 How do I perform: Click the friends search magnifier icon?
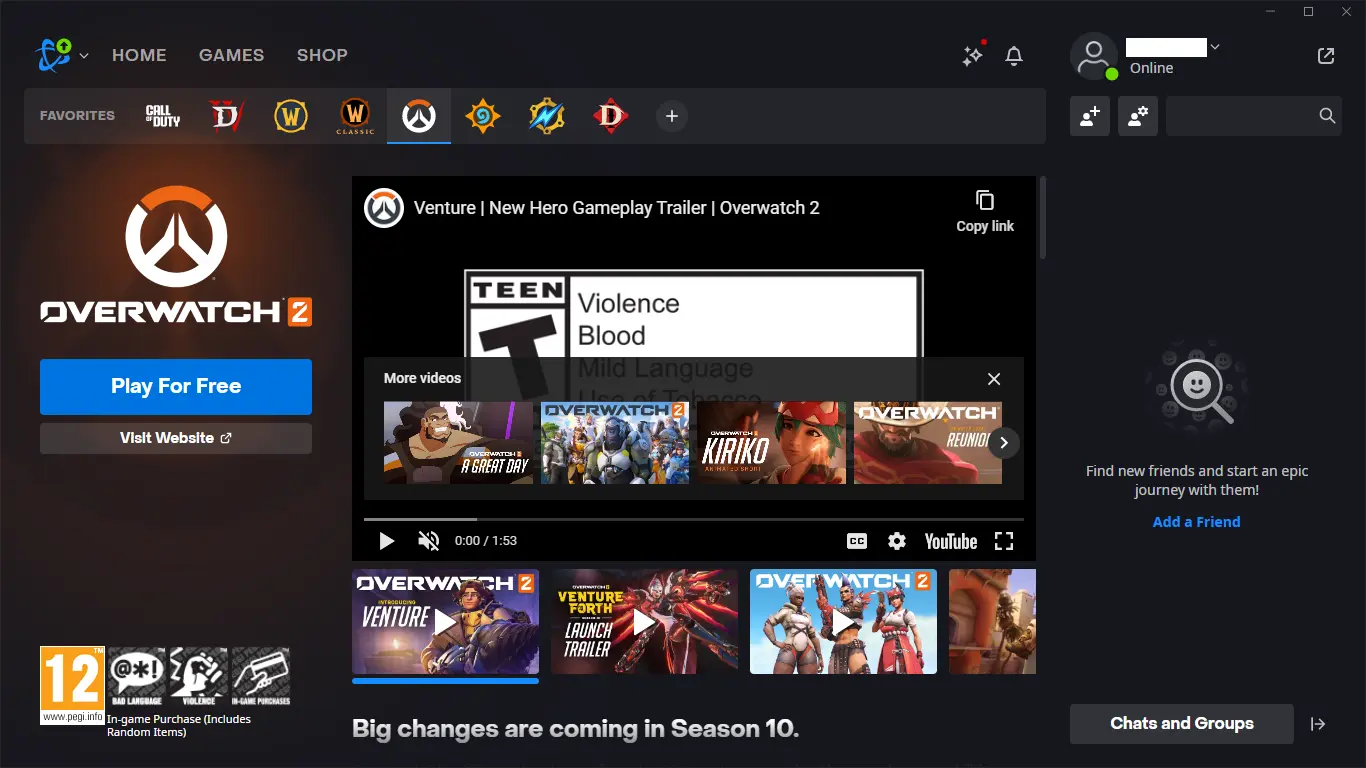click(1327, 116)
